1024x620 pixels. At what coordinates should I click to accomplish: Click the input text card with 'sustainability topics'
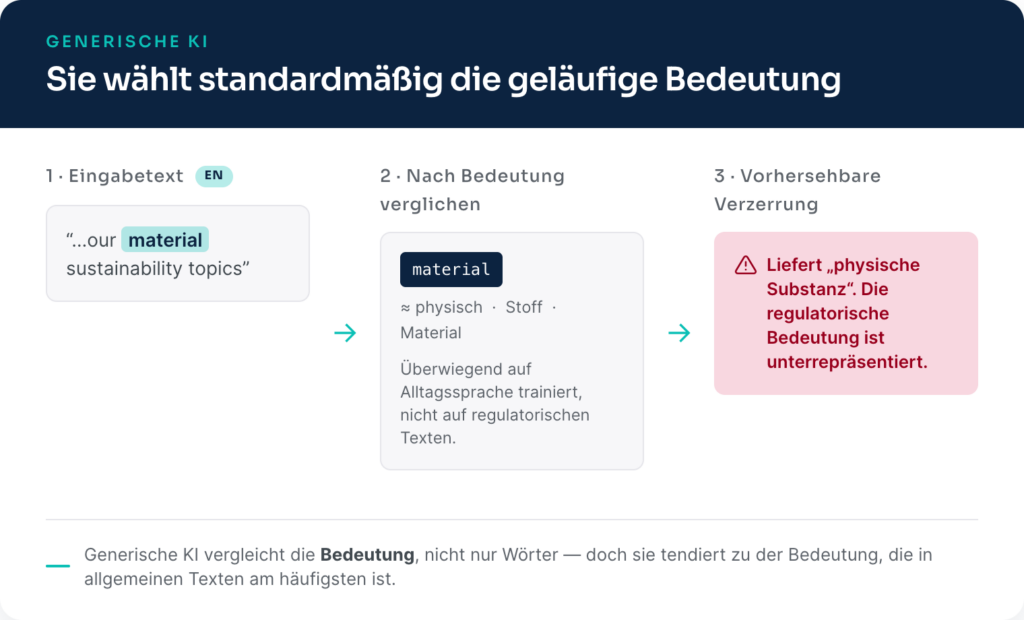(x=178, y=253)
